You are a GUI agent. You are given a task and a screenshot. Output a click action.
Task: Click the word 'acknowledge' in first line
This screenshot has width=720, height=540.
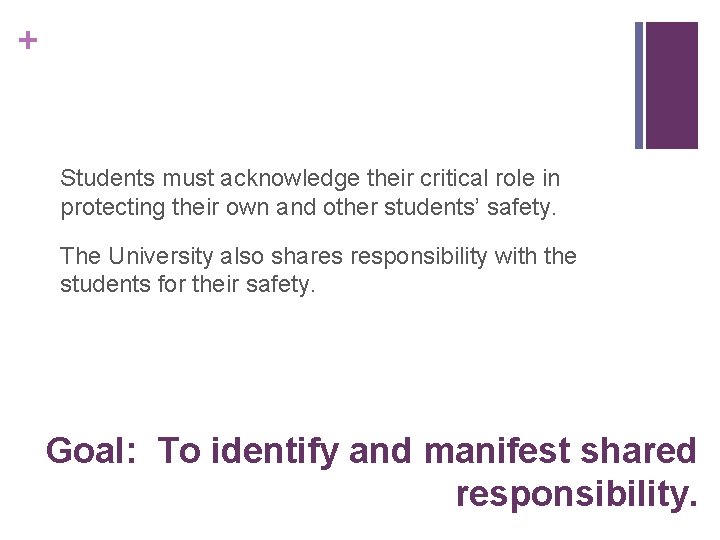pyautogui.click(x=290, y=179)
